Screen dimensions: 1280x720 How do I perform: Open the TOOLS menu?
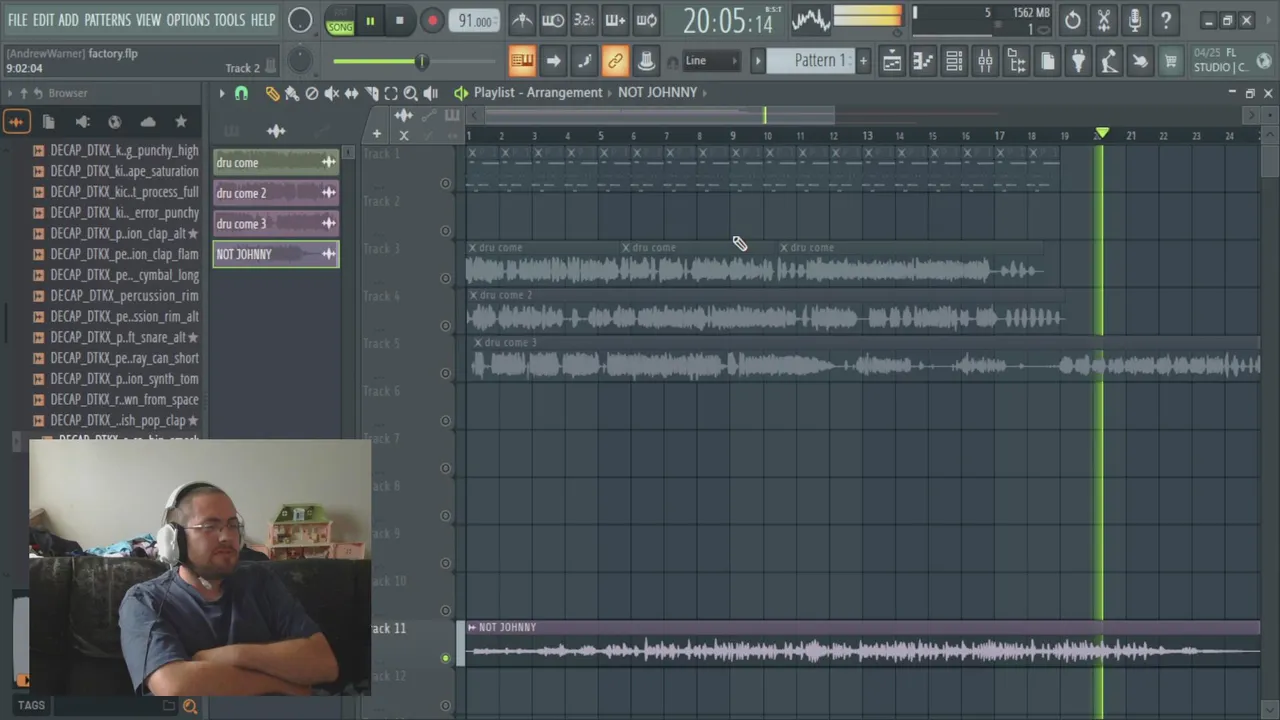click(x=229, y=20)
